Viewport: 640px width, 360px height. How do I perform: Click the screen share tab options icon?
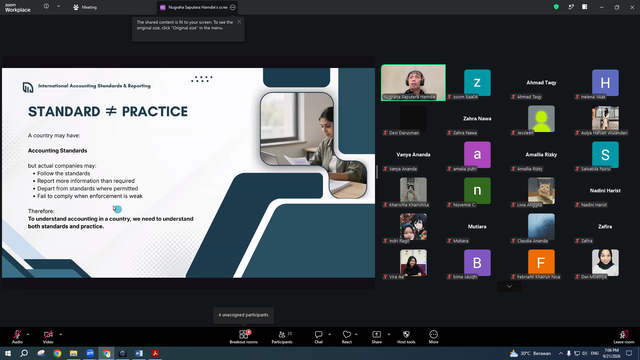tap(233, 7)
